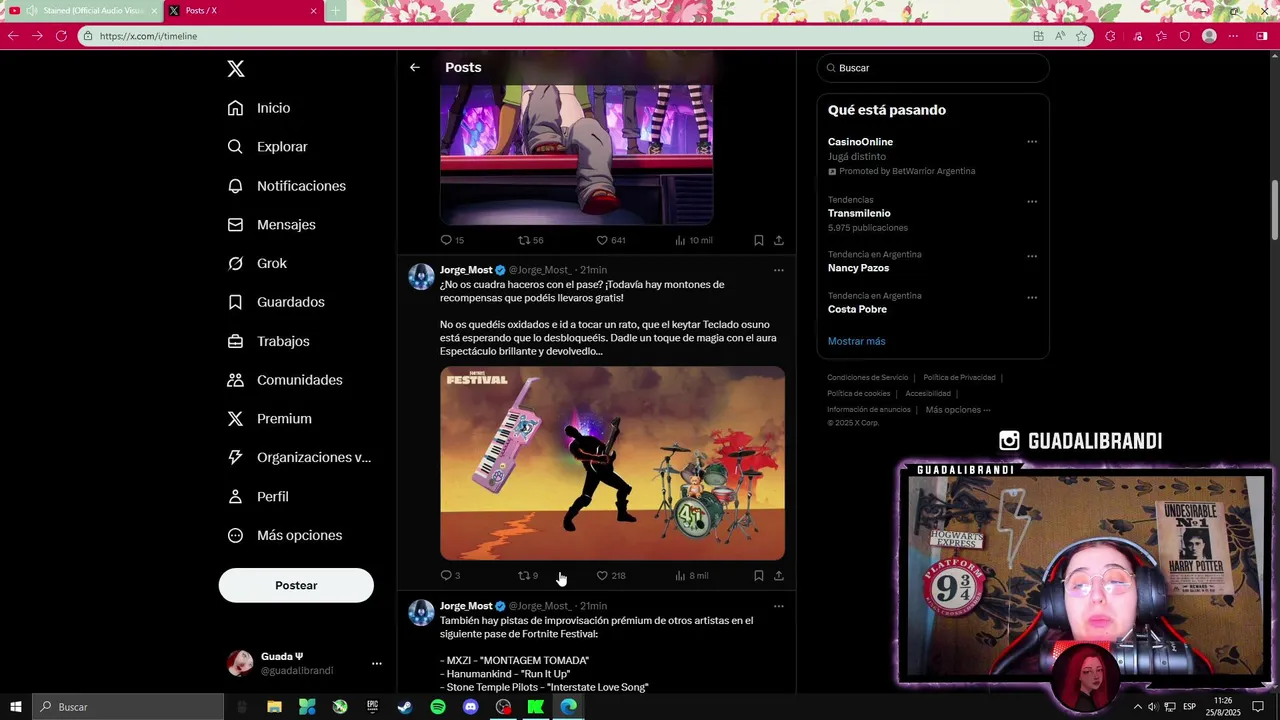Screen dimensions: 1280x720
Task: Open the Fortnite Festival image in the post
Action: click(612, 463)
